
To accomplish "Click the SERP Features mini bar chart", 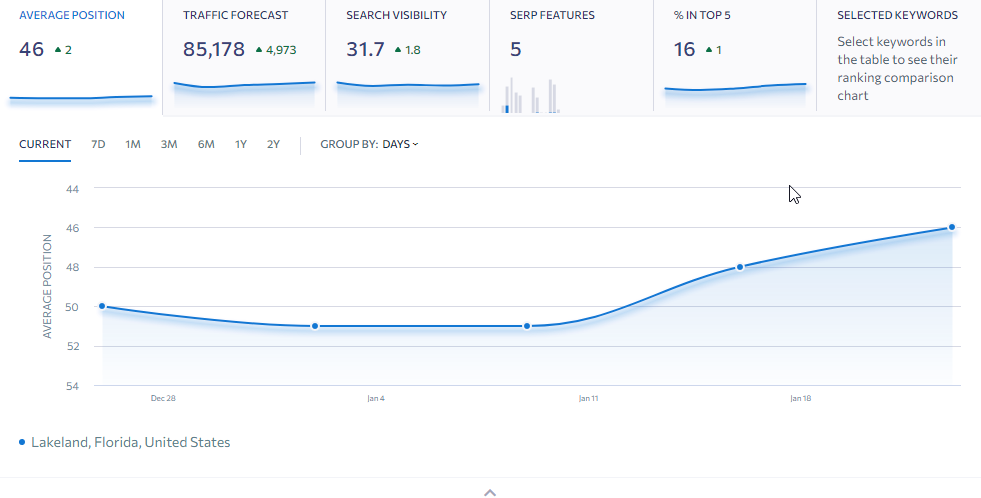I will (527, 96).
